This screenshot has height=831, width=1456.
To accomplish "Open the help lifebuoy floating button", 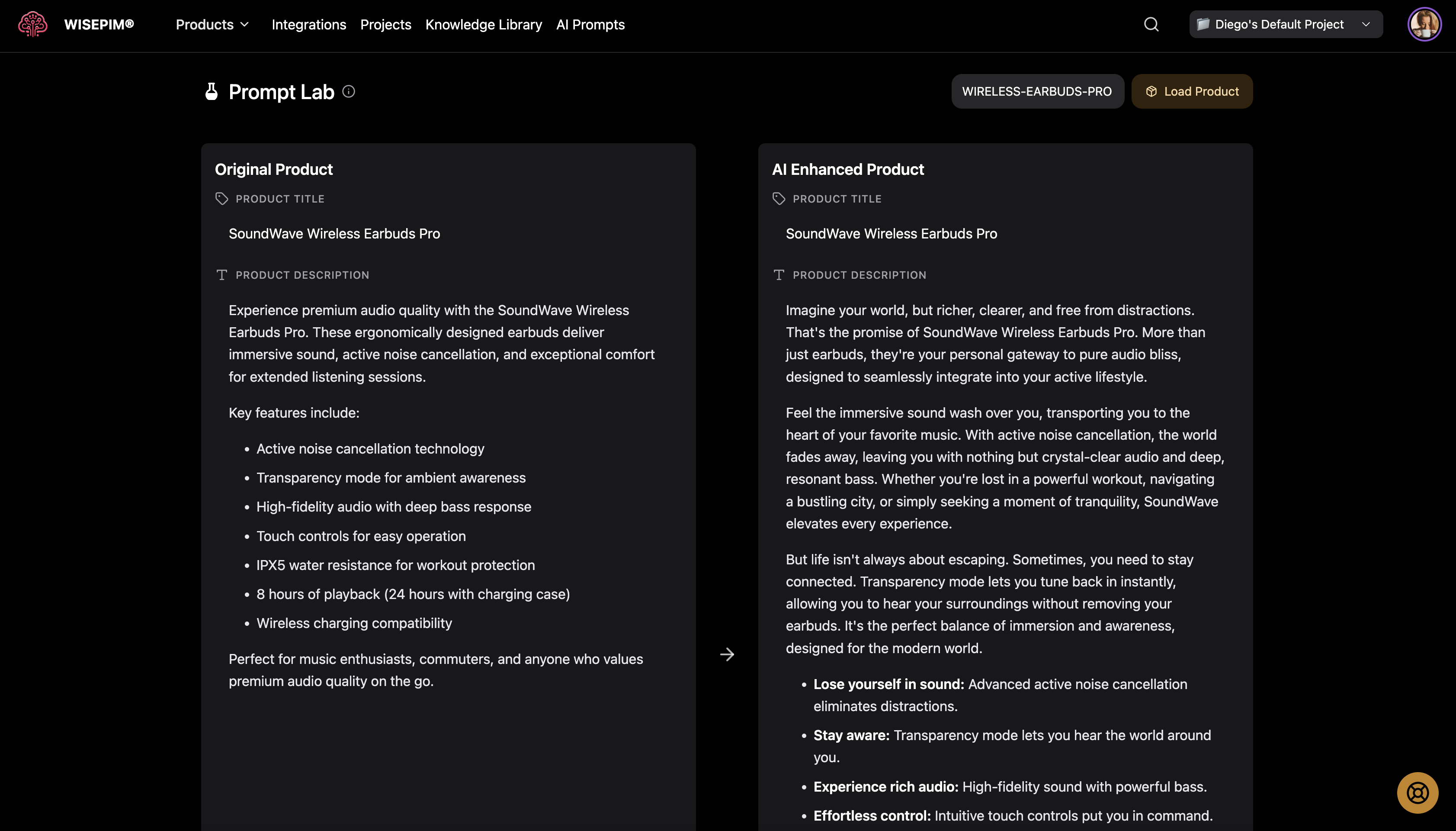I will (1417, 793).
